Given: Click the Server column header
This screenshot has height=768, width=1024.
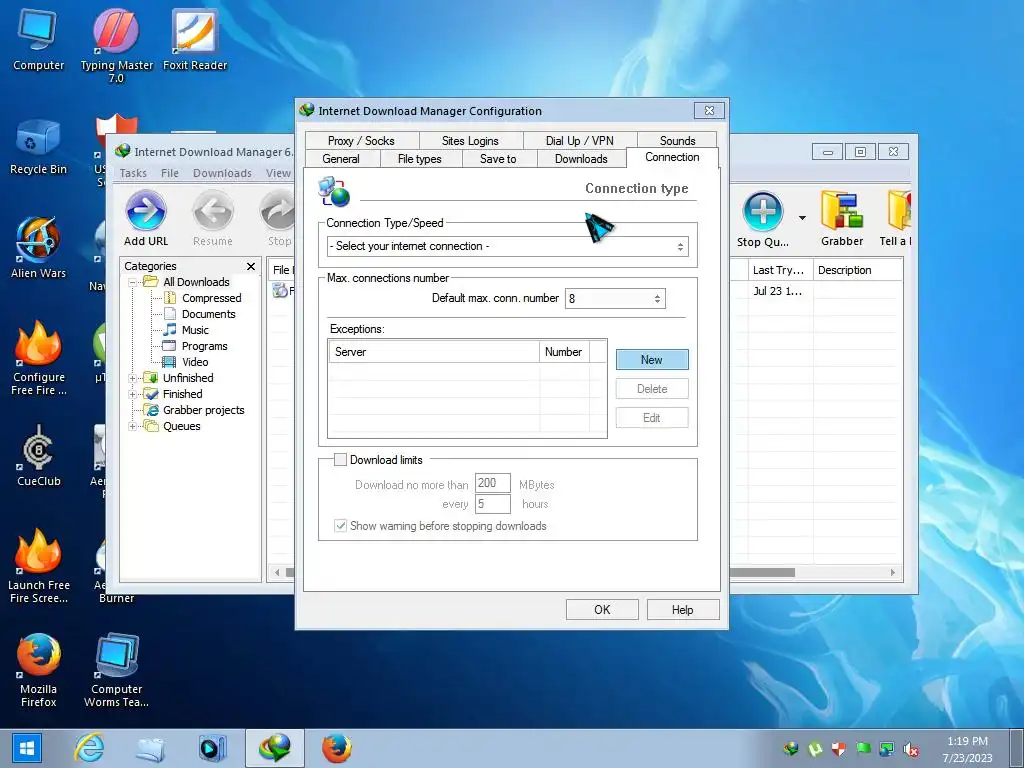Looking at the screenshot, I should click(x=434, y=351).
